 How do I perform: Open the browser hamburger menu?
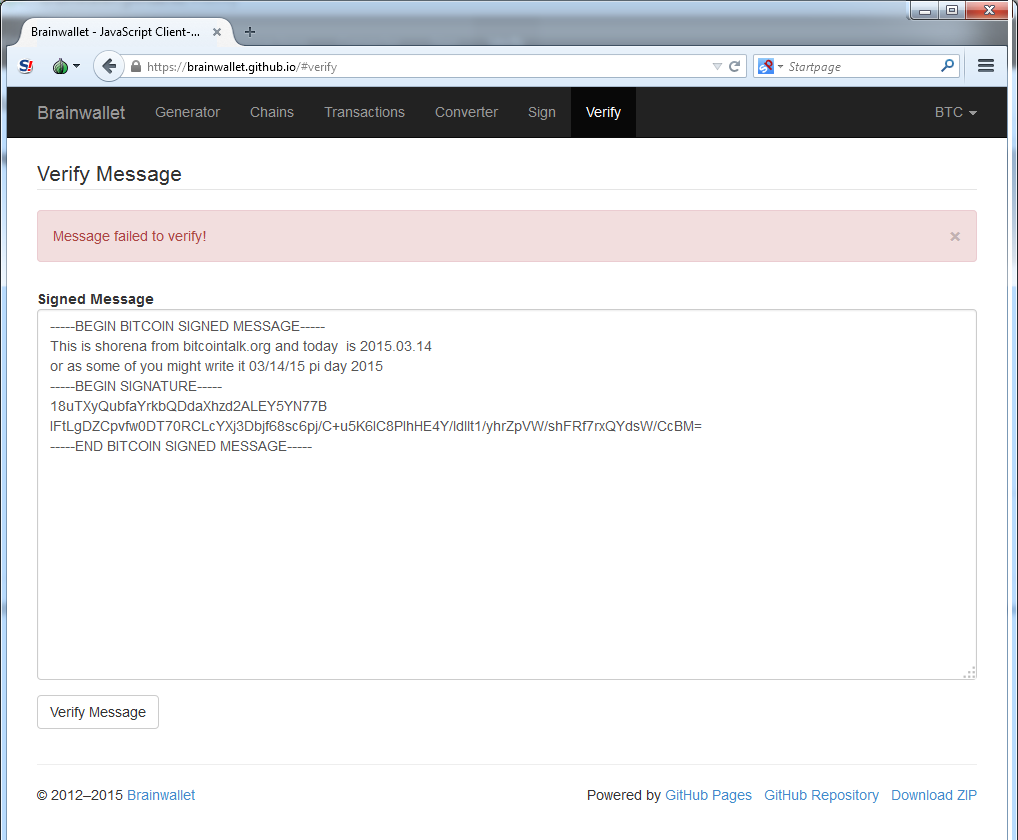pyautogui.click(x=986, y=66)
